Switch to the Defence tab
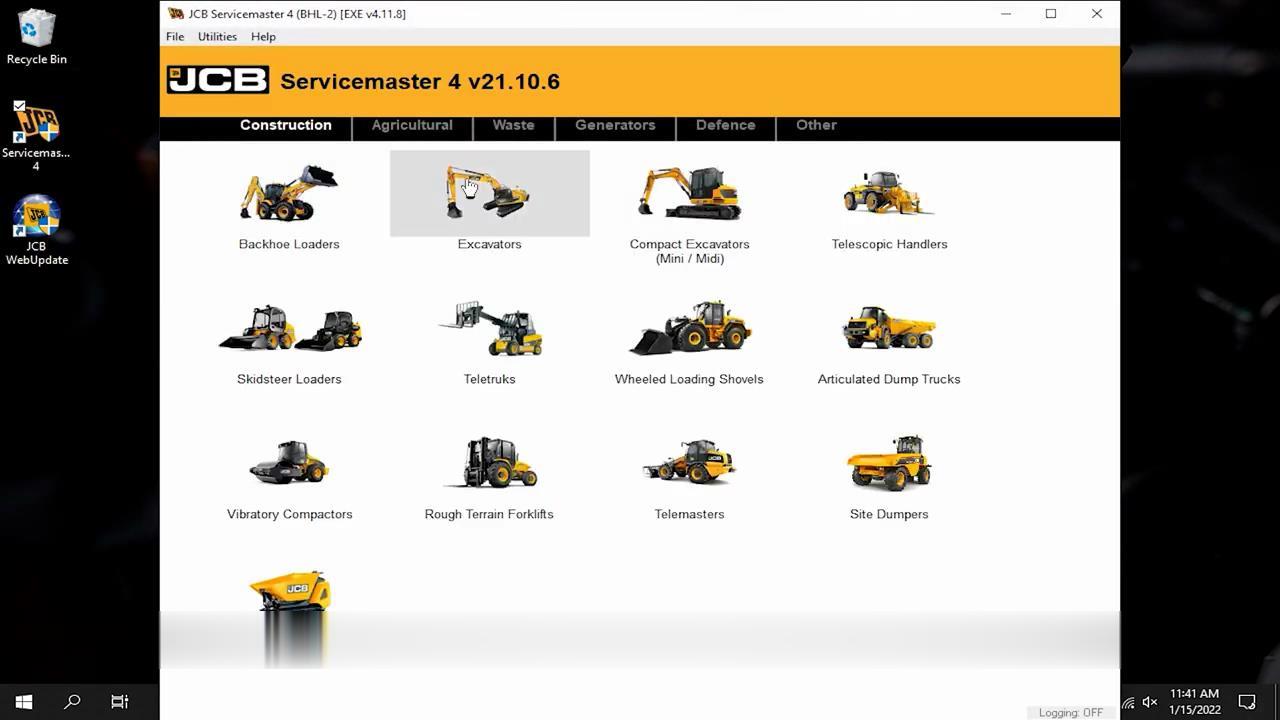1280x720 pixels. click(x=725, y=125)
